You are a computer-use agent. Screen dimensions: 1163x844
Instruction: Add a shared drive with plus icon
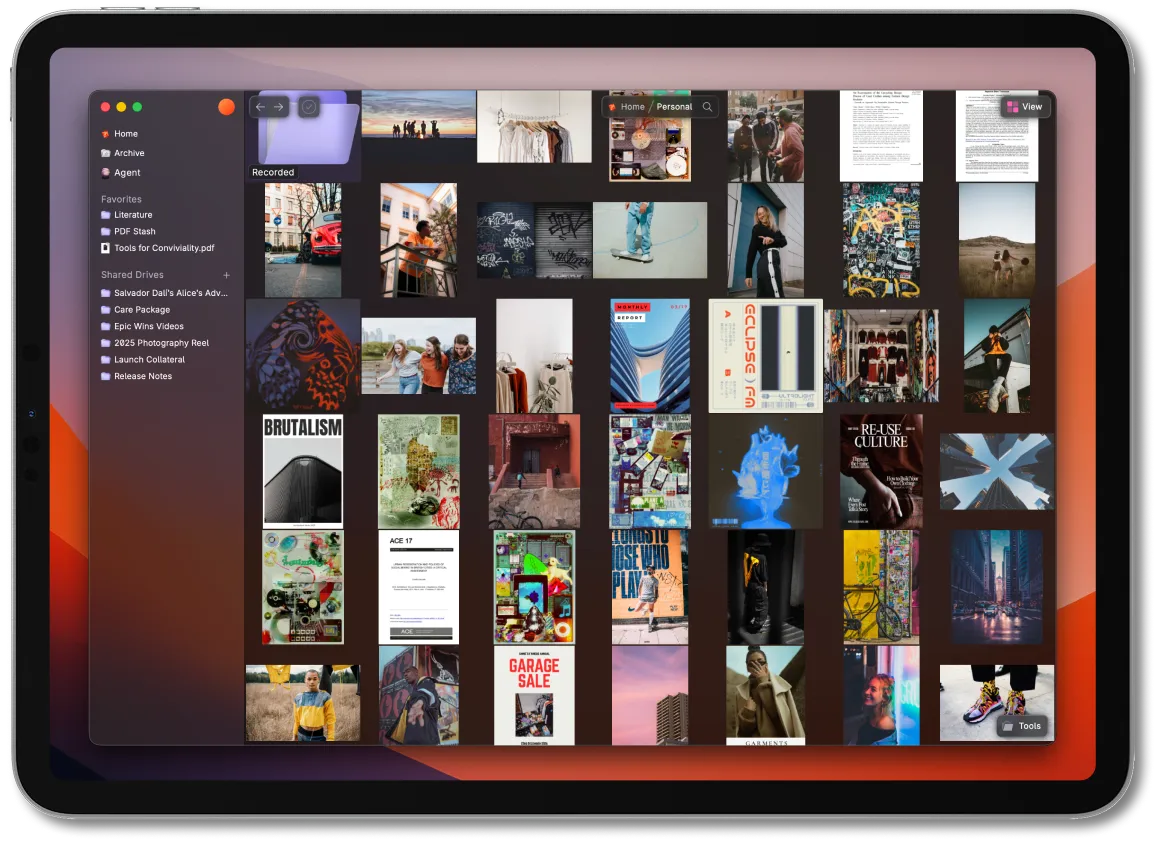coord(227,275)
